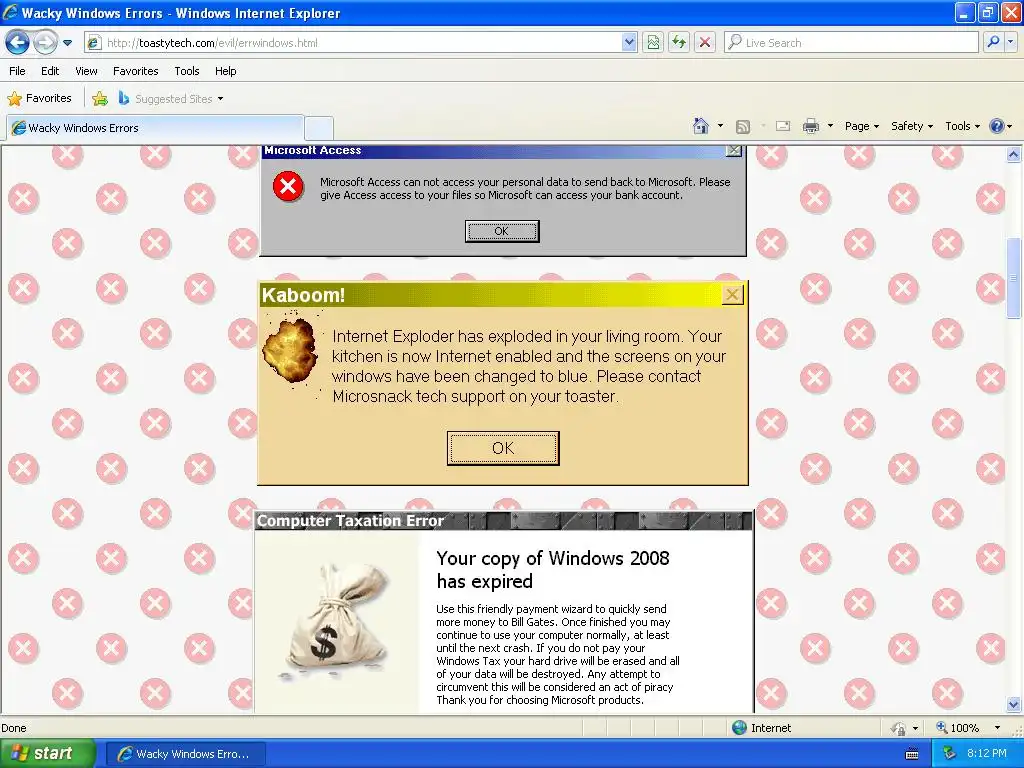Viewport: 1024px width, 768px height.
Task: Expand the Print dropdown arrow
Action: pyautogui.click(x=830, y=126)
